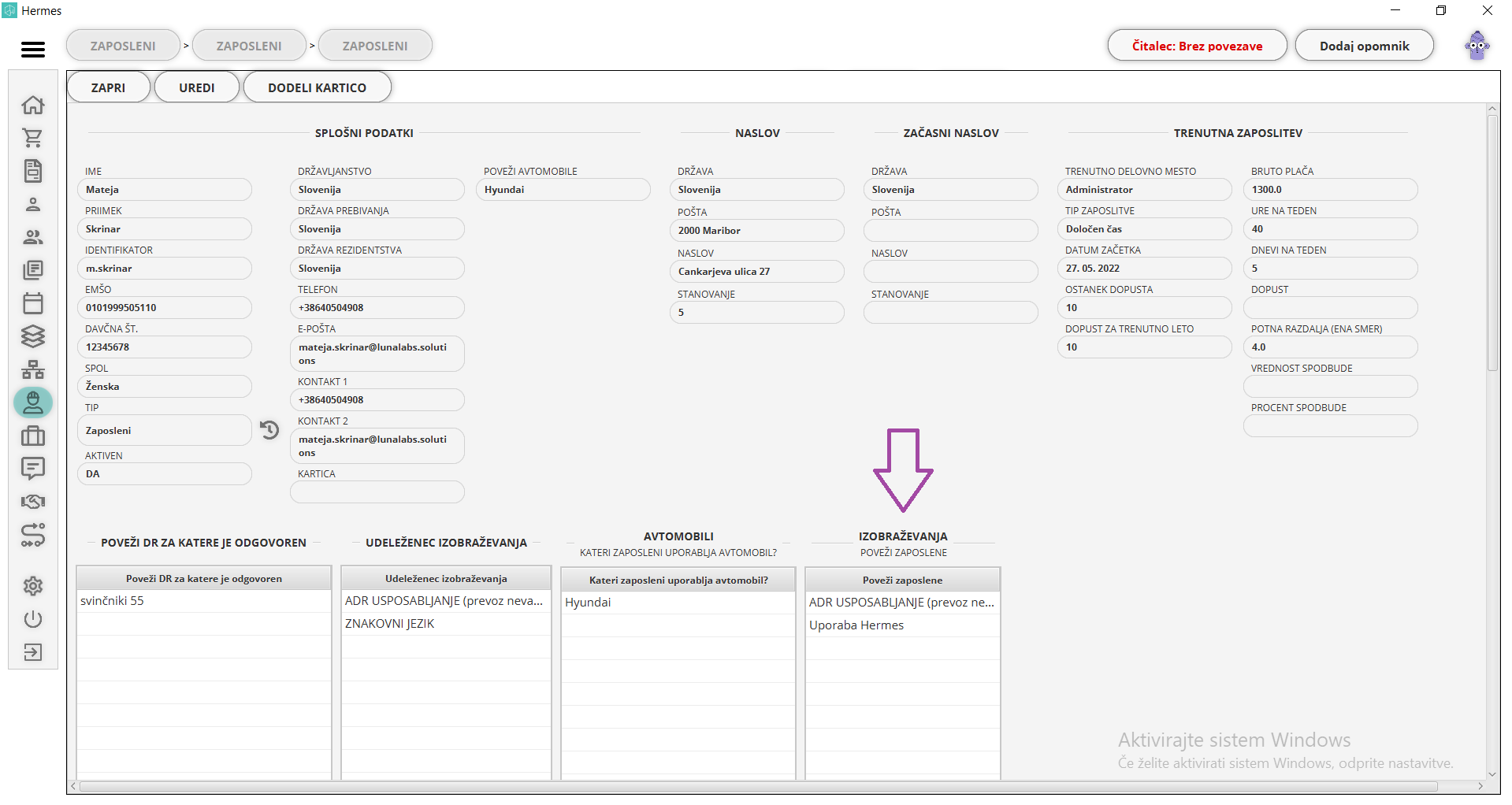Viewport: 1512px width, 805px height.
Task: Open the calendar sidebar icon
Action: [x=33, y=303]
